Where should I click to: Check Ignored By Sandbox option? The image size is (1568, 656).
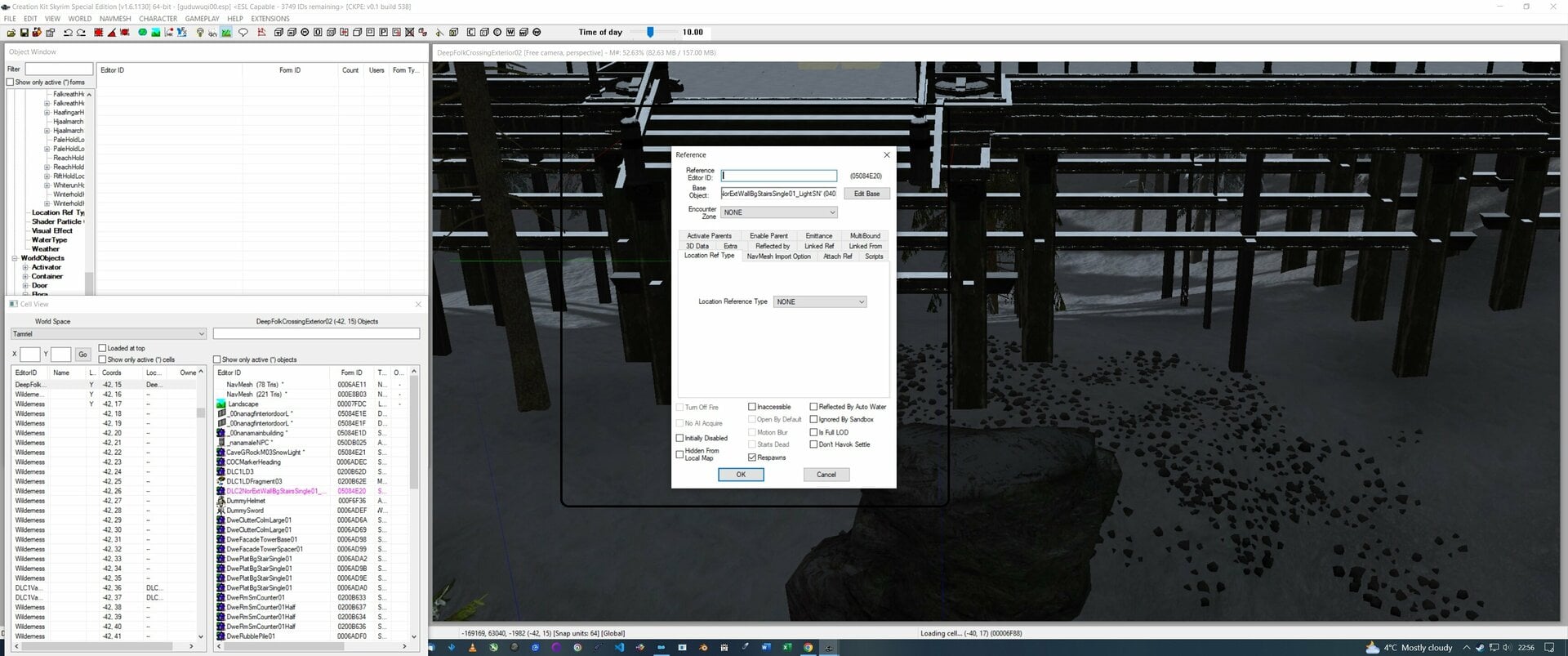tap(813, 419)
